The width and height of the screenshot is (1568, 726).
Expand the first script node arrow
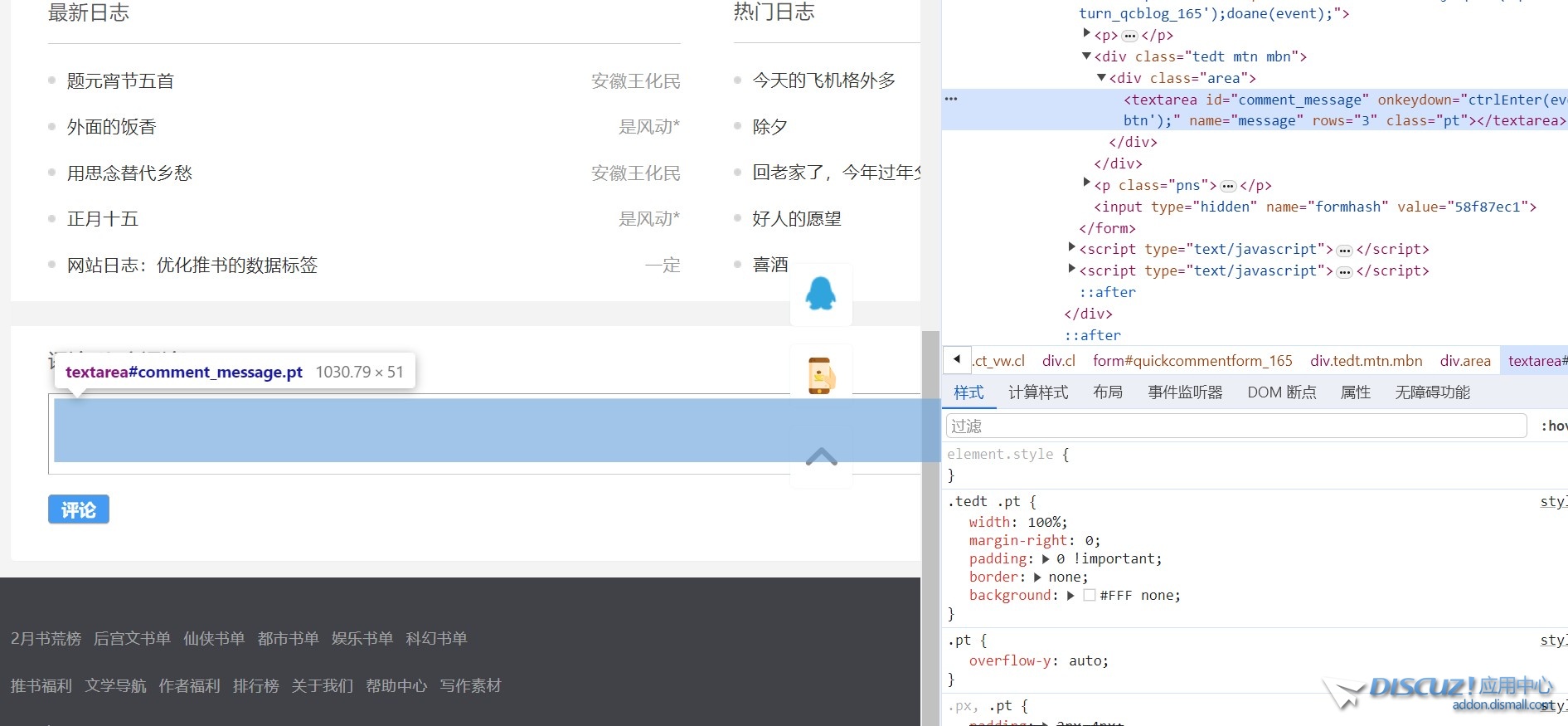[1071, 246]
